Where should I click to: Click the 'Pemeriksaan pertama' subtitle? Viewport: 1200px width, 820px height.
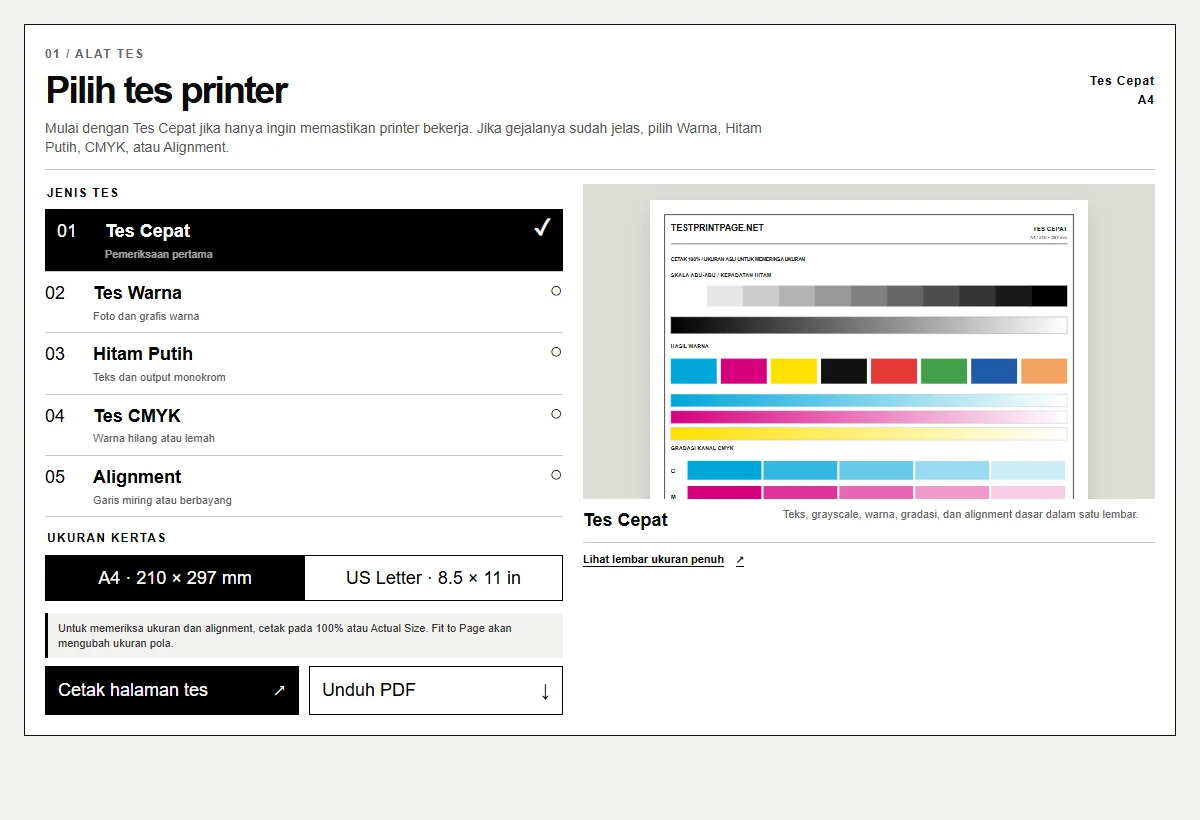coord(158,254)
